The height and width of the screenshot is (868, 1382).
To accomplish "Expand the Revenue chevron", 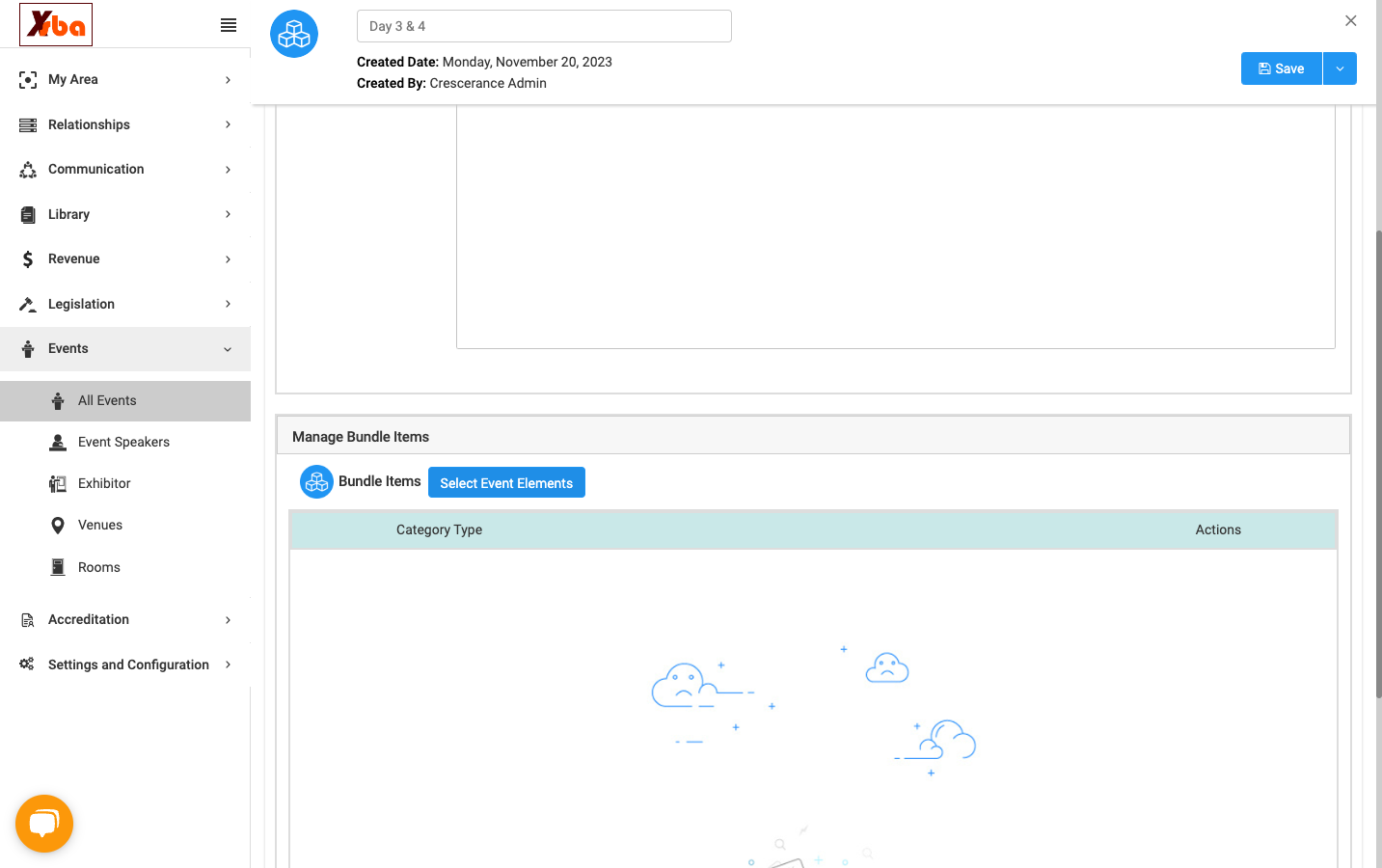I will point(228,259).
